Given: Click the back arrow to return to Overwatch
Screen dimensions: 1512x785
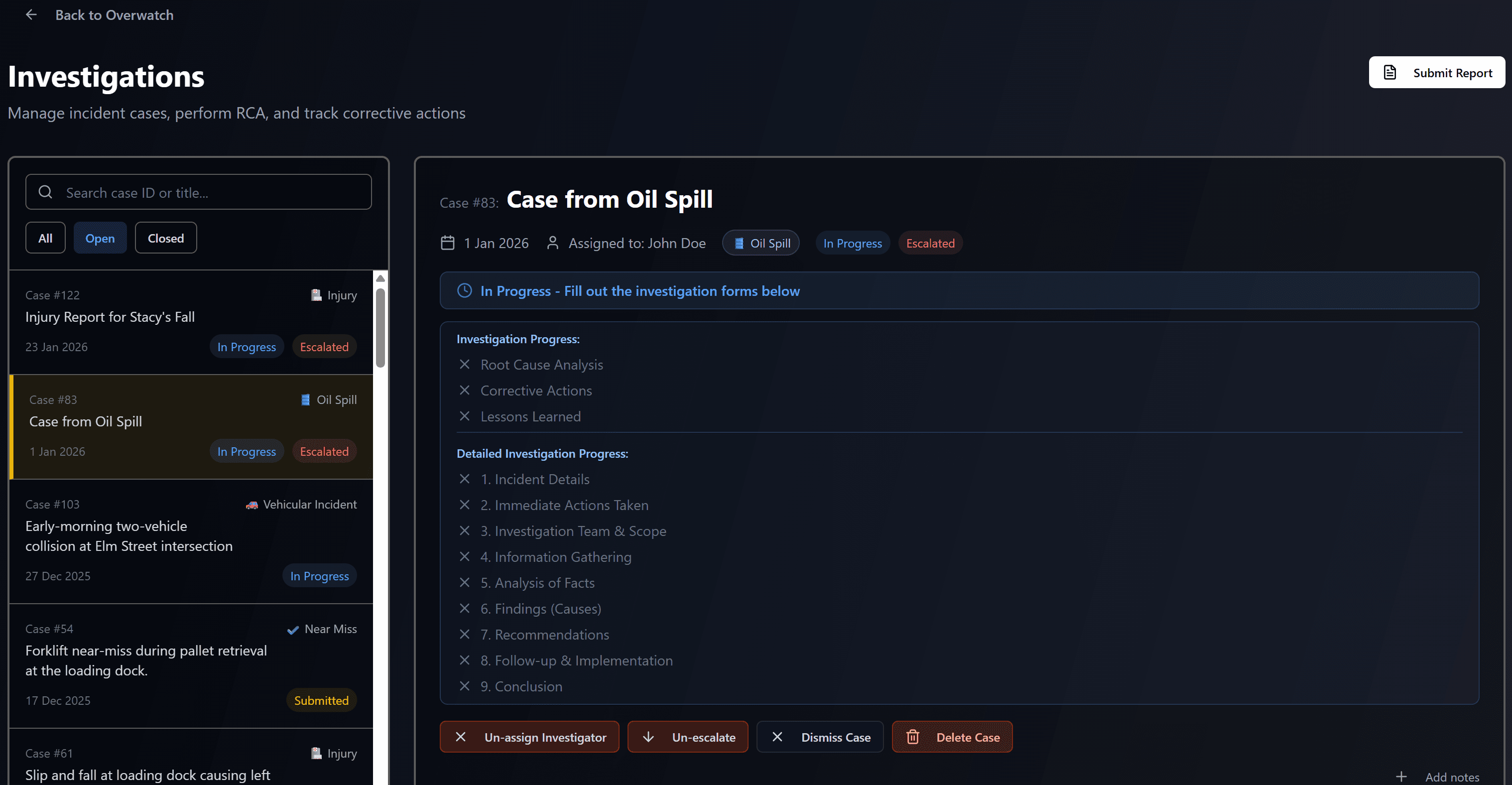Looking at the screenshot, I should coord(31,14).
